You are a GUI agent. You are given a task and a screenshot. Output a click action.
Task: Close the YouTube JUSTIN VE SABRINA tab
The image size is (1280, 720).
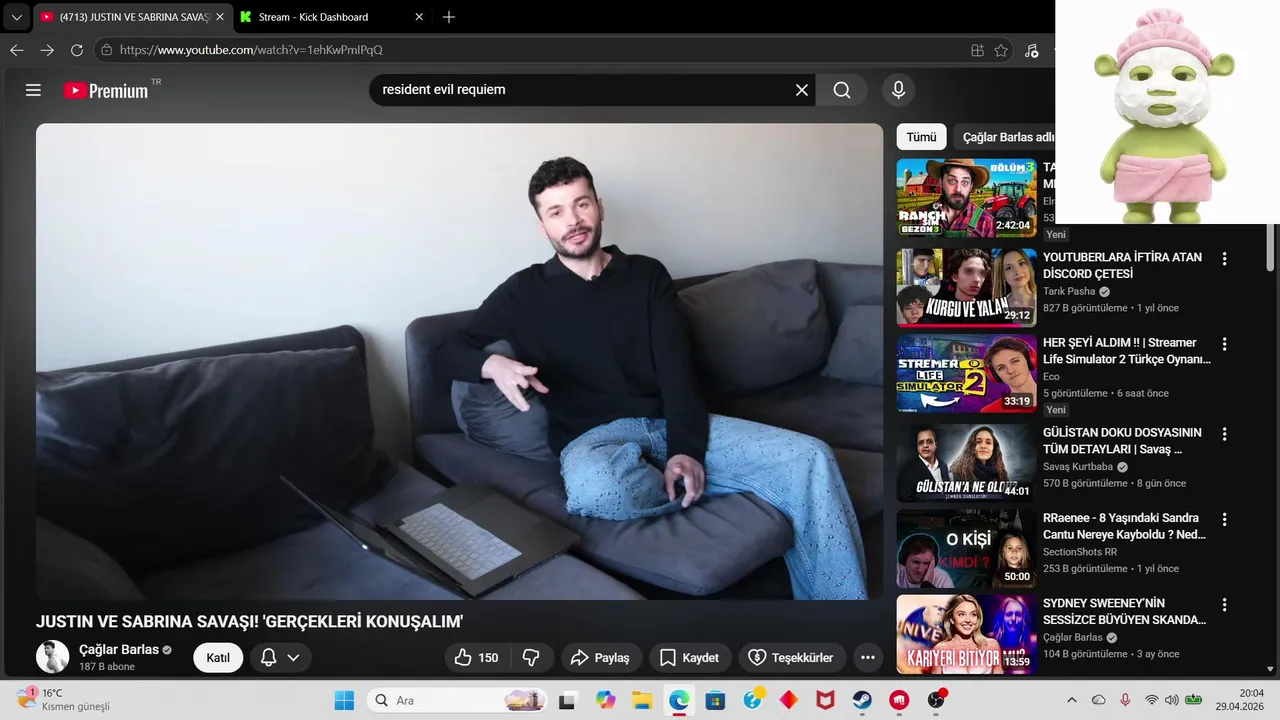220,17
